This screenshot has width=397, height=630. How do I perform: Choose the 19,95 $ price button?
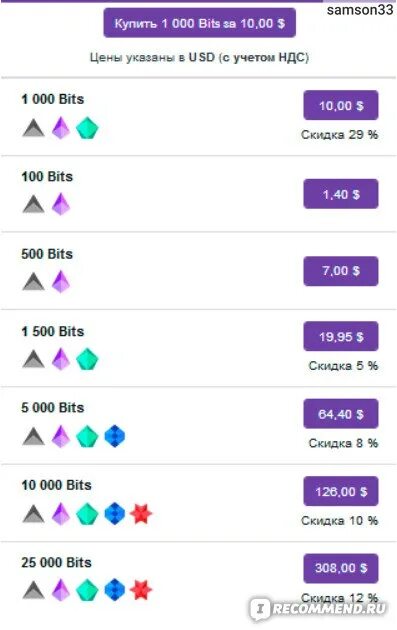pyautogui.click(x=341, y=336)
